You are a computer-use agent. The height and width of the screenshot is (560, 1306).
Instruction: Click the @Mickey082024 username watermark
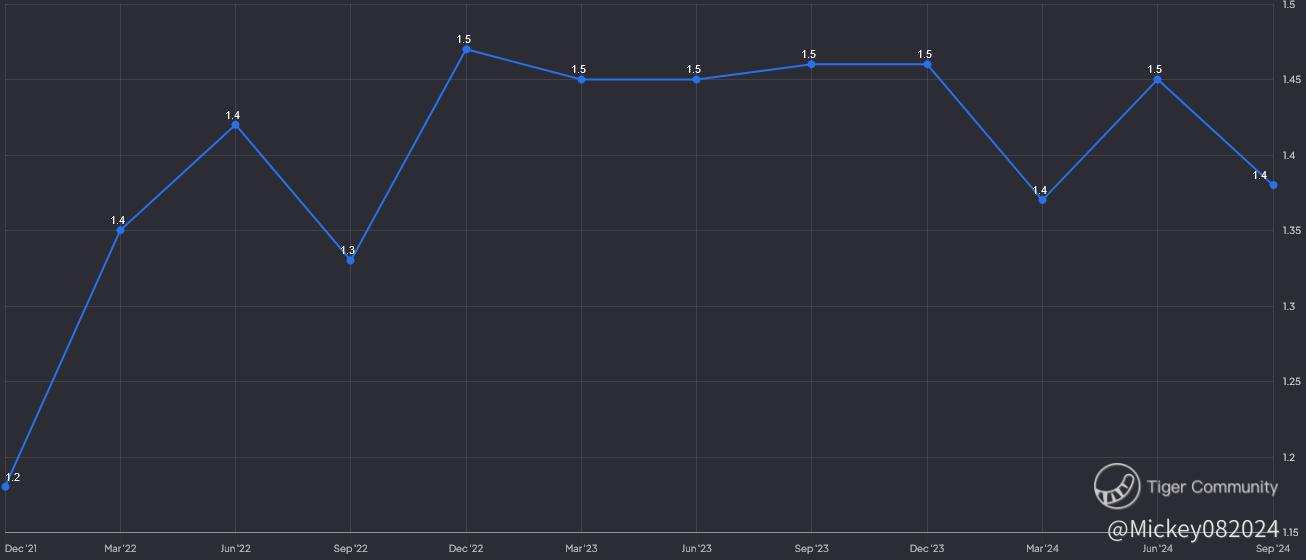click(1194, 527)
